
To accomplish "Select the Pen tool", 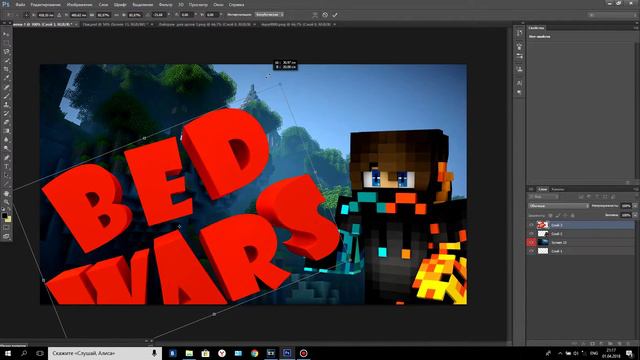I will point(6,158).
